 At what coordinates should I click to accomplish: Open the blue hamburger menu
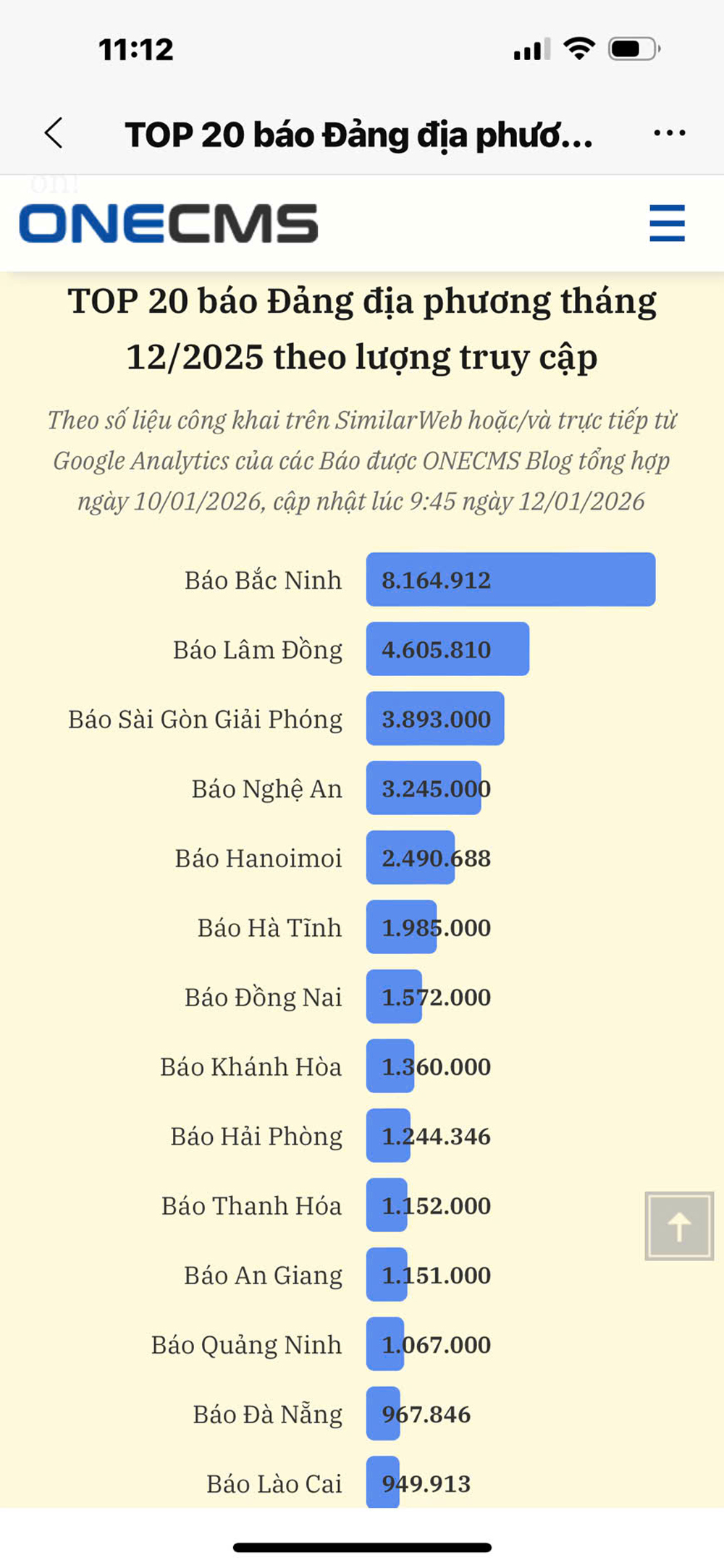pyautogui.click(x=667, y=222)
